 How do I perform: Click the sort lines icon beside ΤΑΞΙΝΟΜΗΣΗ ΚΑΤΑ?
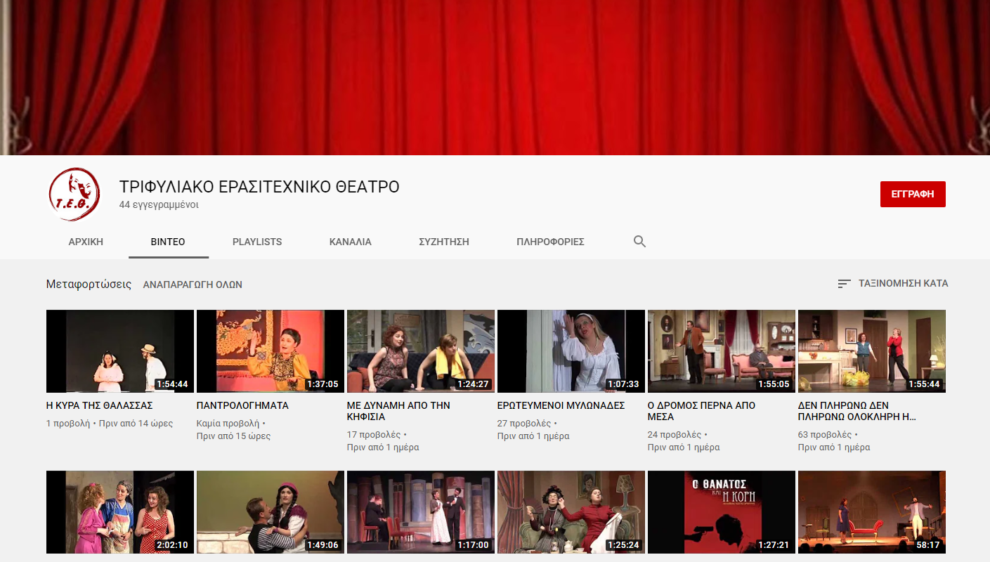(x=844, y=284)
